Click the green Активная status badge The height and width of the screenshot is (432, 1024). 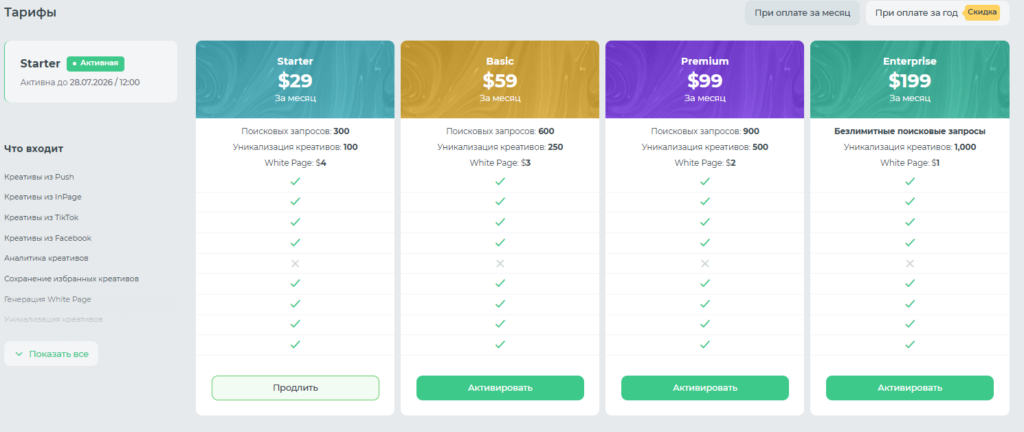tap(95, 63)
